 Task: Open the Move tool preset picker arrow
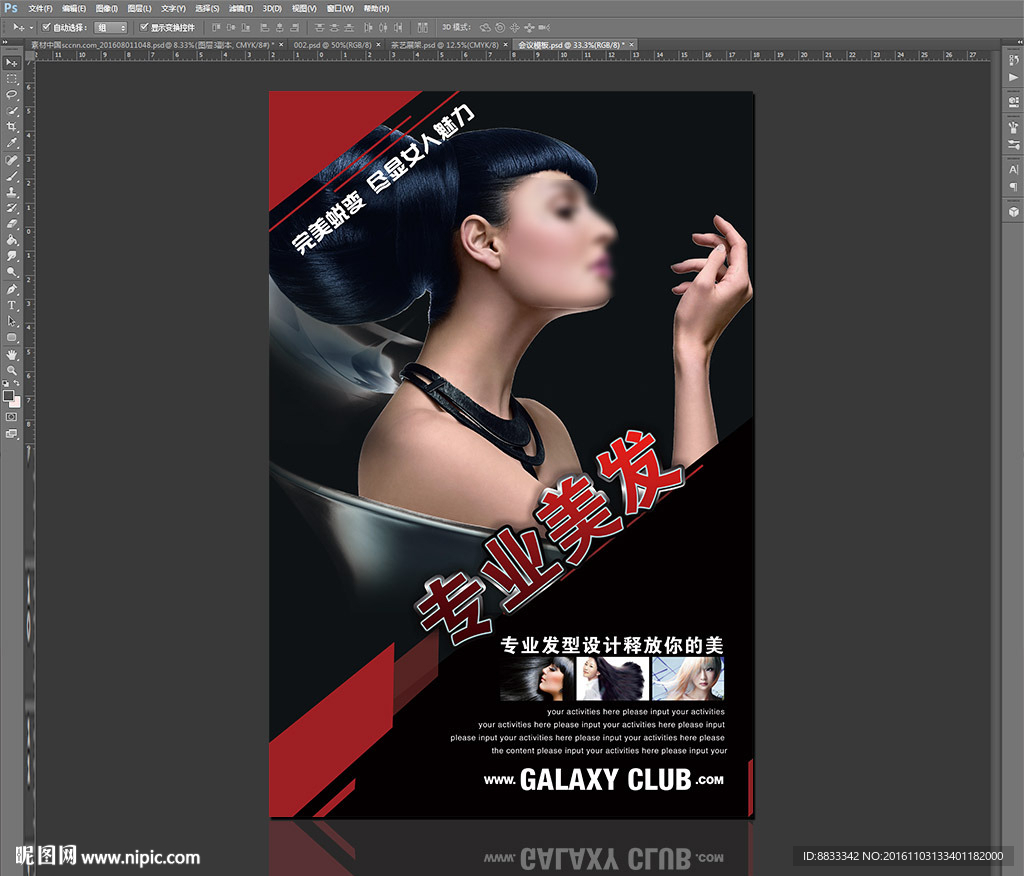(31, 27)
